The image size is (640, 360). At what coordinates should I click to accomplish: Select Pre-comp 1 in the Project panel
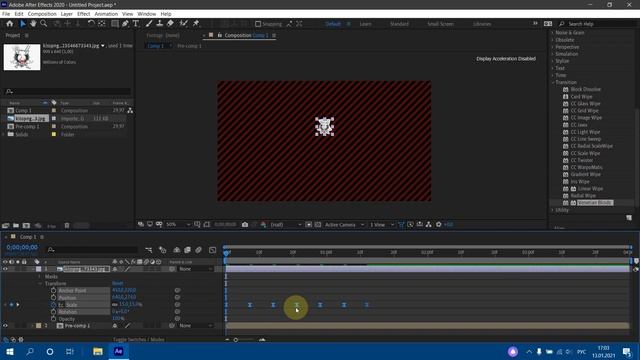pos(27,127)
